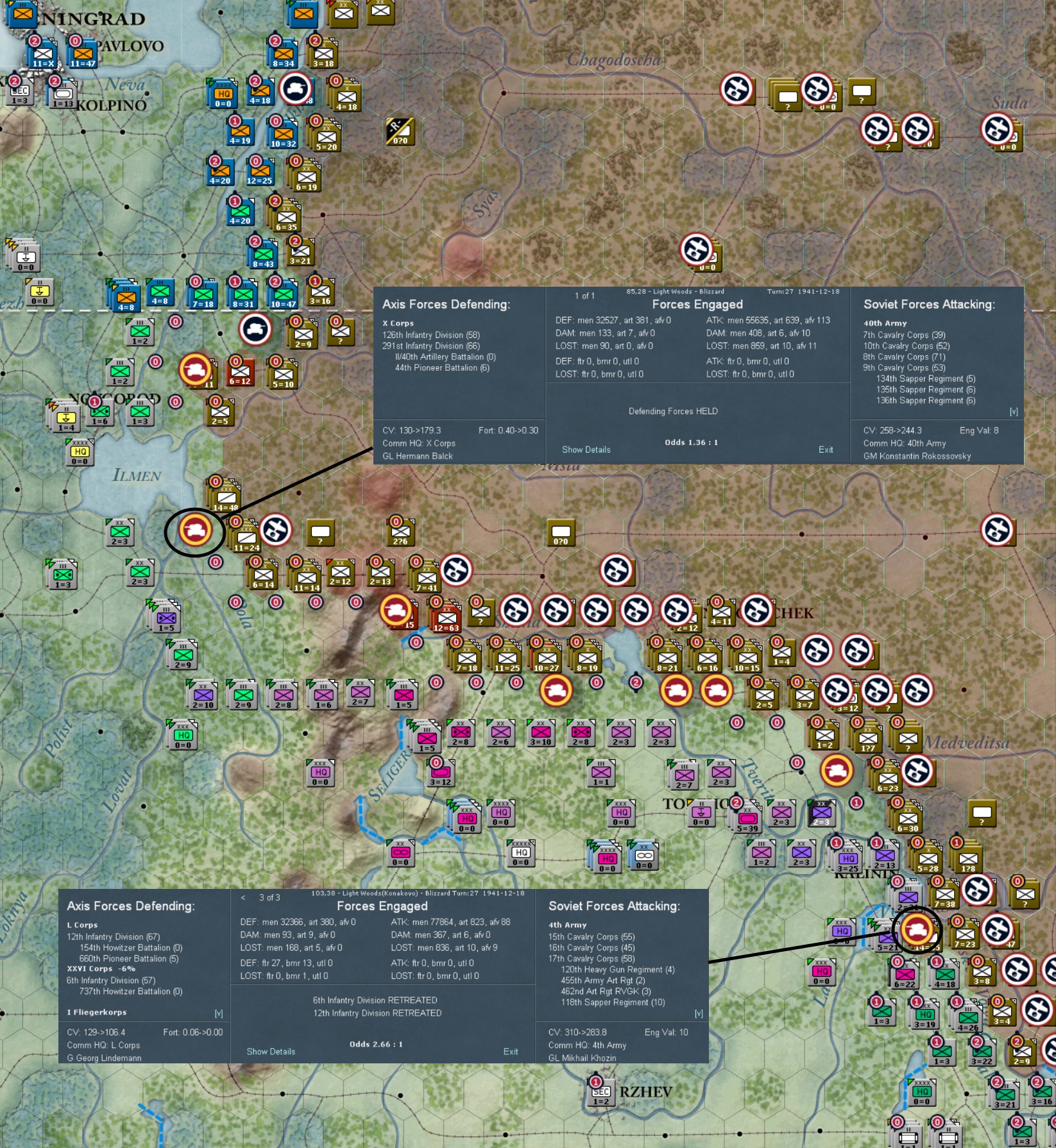
Task: Select the 4=26 green unit counter
Action: [967, 1017]
